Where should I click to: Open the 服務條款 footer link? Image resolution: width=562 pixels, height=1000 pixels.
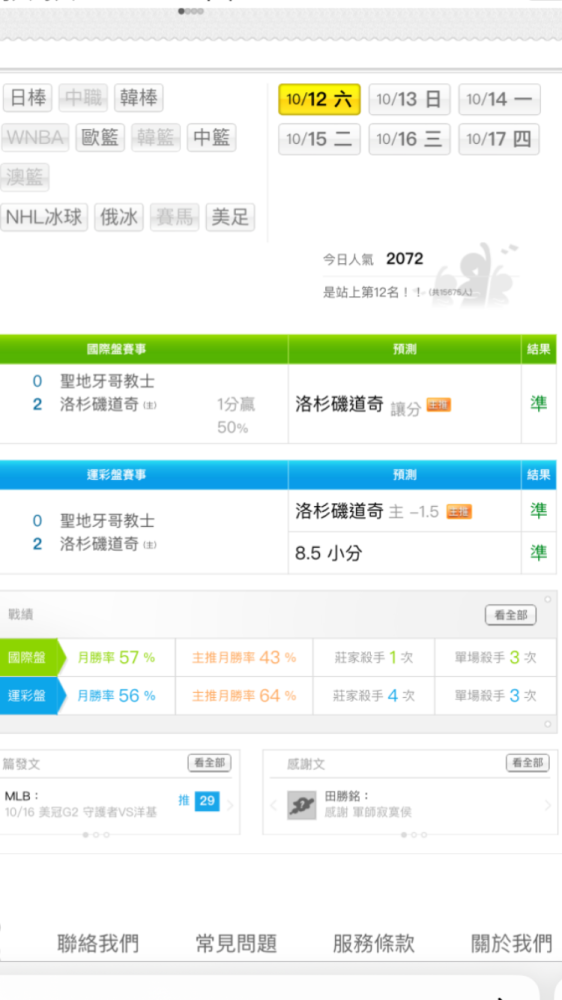coord(374,943)
